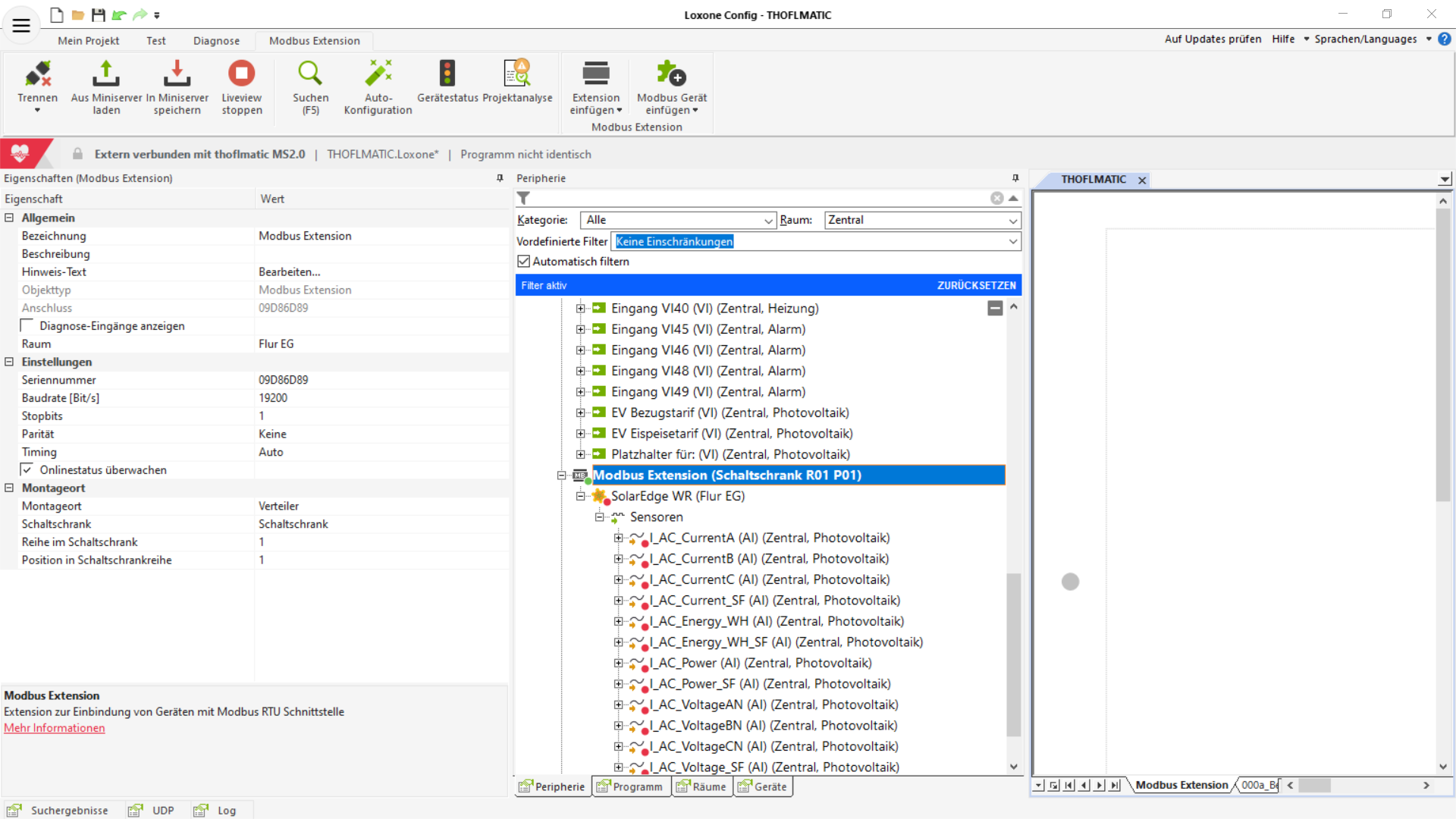Open Projektanalyse icon

tap(517, 74)
